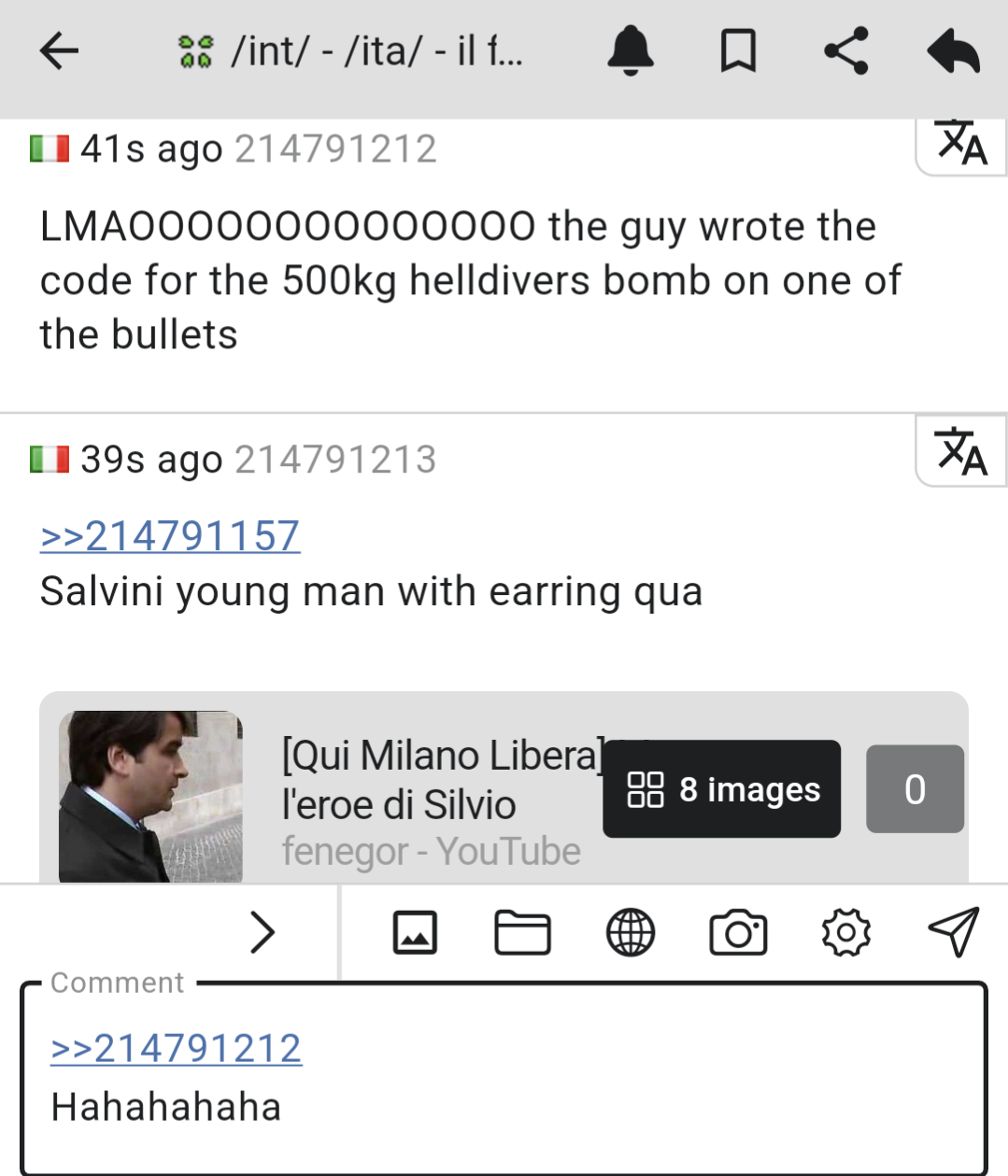This screenshot has width=1008, height=1176.
Task: Open the quoted link >>214791157
Action: click(x=170, y=536)
